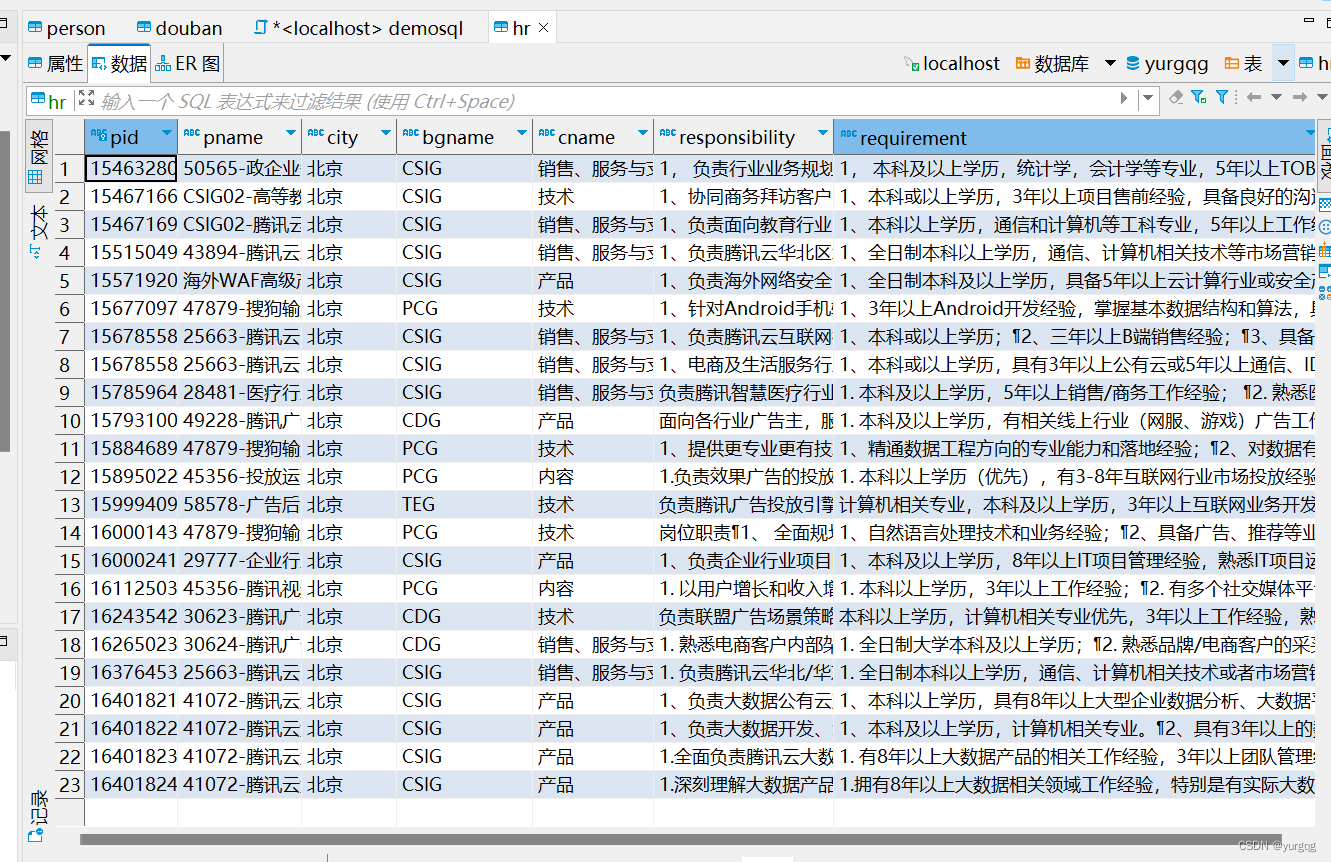
Task: Click the eraser clear-filter icon
Action: [x=1176, y=97]
